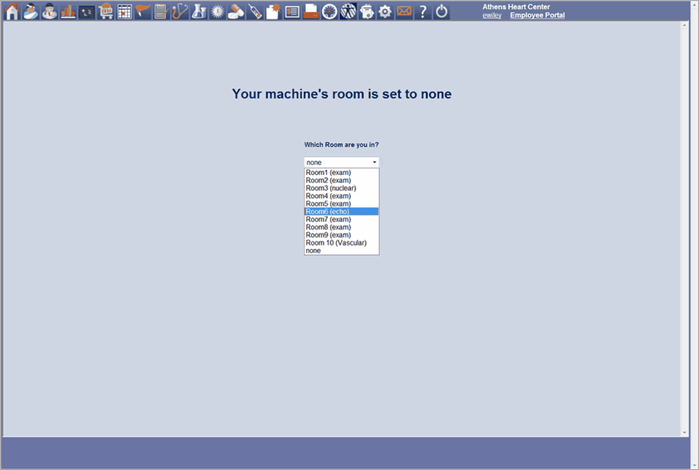The image size is (699, 470).
Task: Click the power logout icon
Action: click(442, 12)
